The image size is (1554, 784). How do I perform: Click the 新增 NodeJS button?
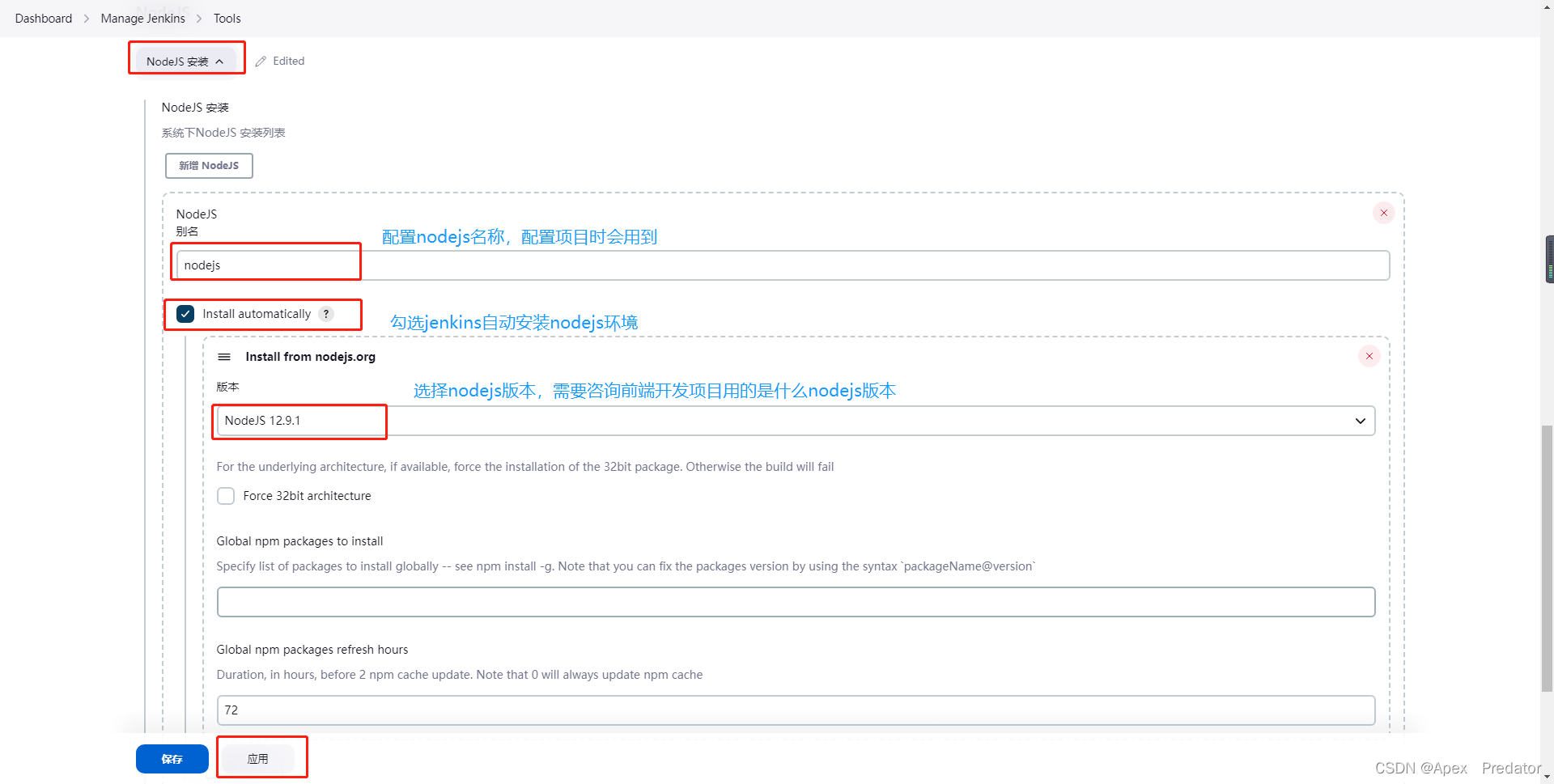(209, 166)
